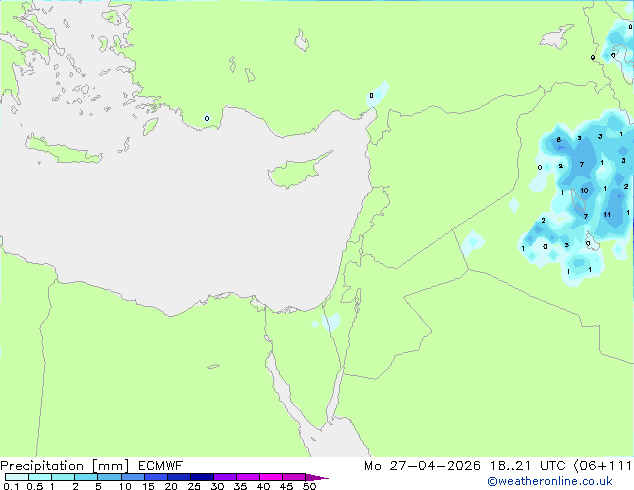Click the 15–20 mm legend color swatch
The image size is (634, 490).
(155, 477)
